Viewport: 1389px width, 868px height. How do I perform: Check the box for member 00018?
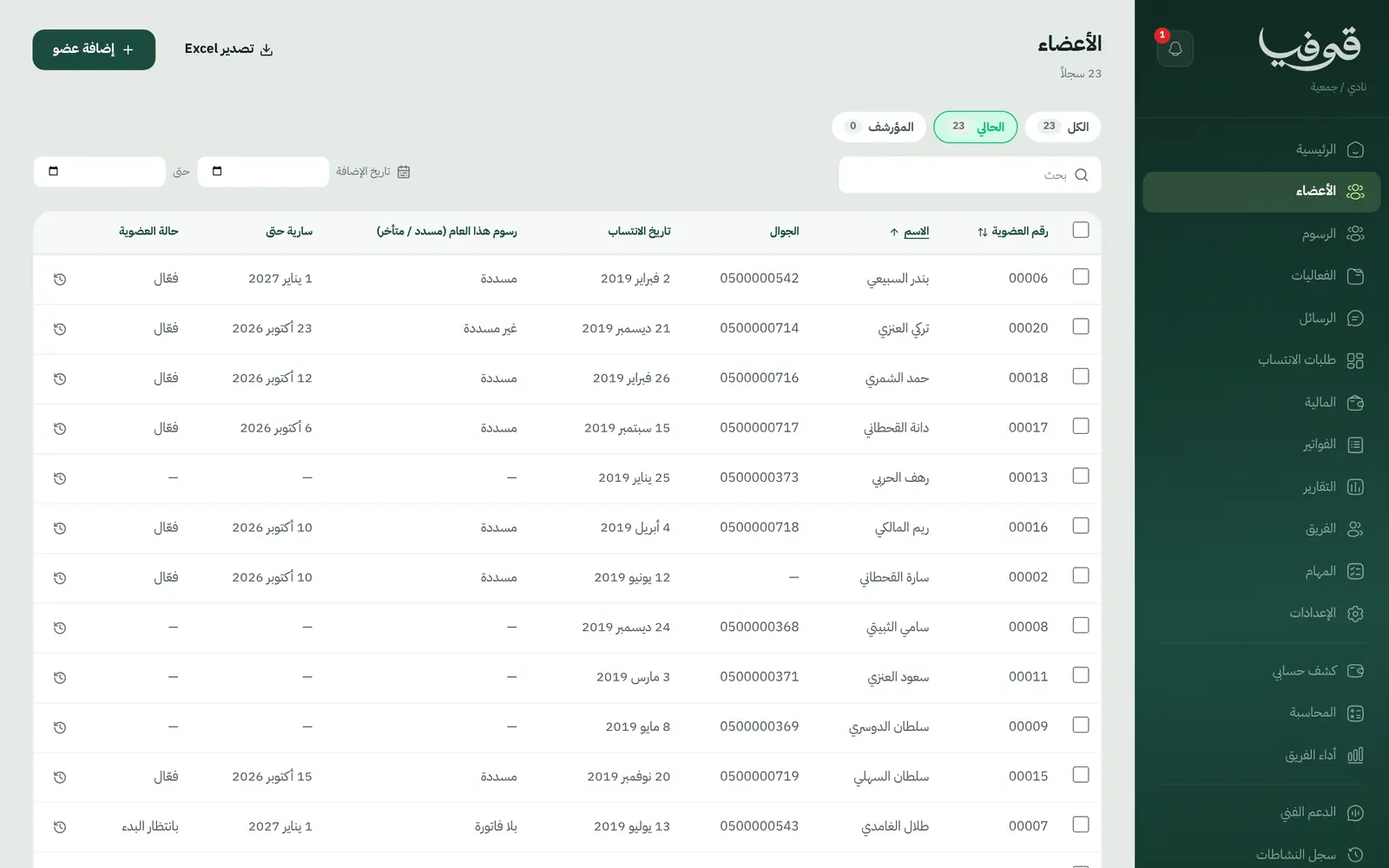pos(1081,377)
